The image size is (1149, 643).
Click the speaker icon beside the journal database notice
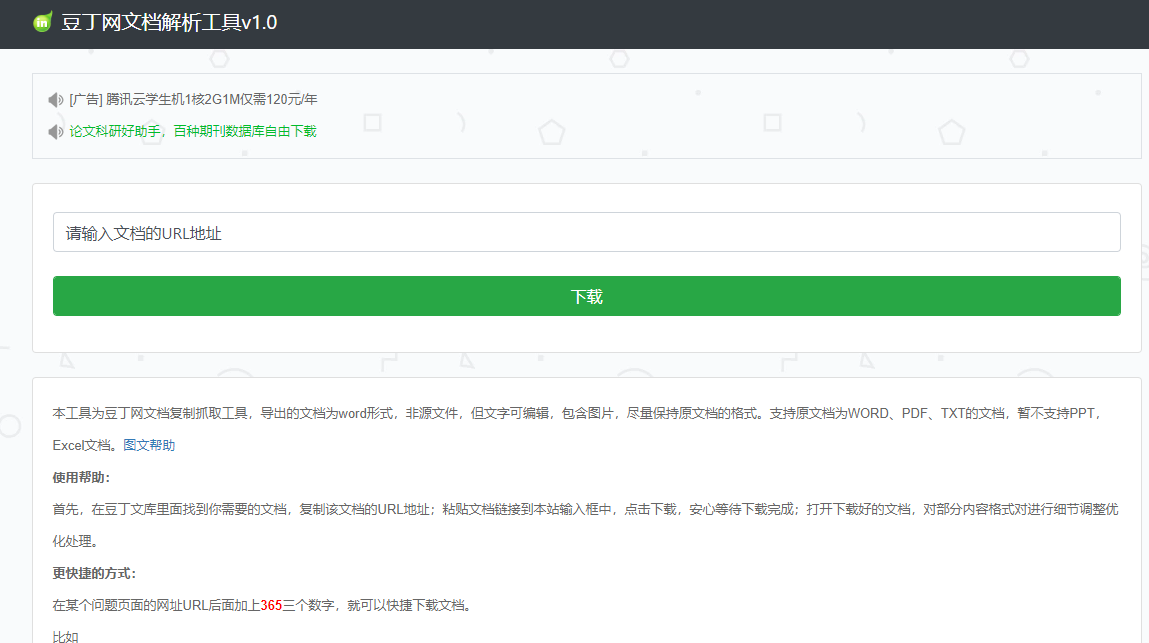(x=56, y=131)
